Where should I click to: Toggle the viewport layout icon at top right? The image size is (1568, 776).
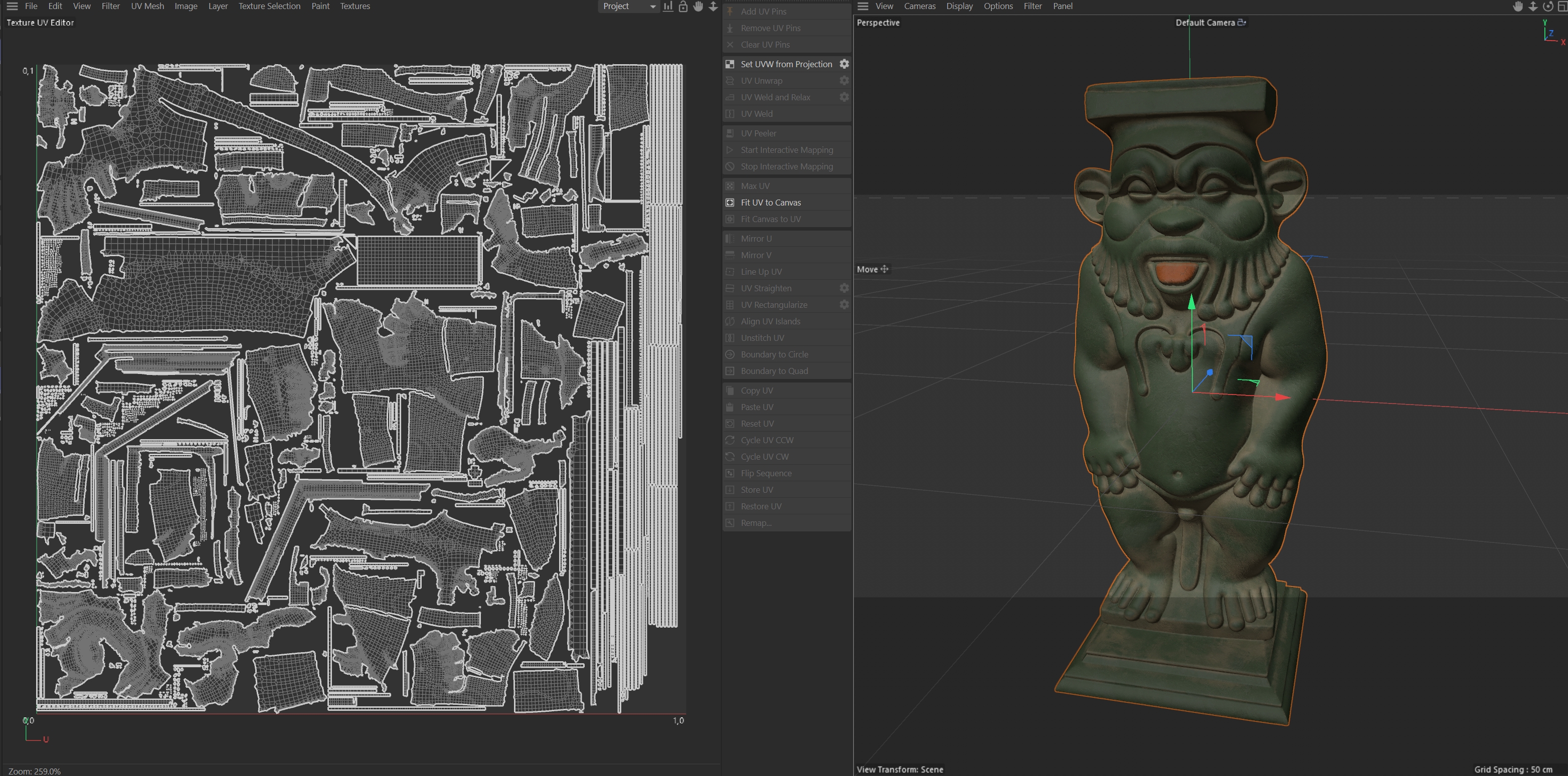pos(1562,6)
